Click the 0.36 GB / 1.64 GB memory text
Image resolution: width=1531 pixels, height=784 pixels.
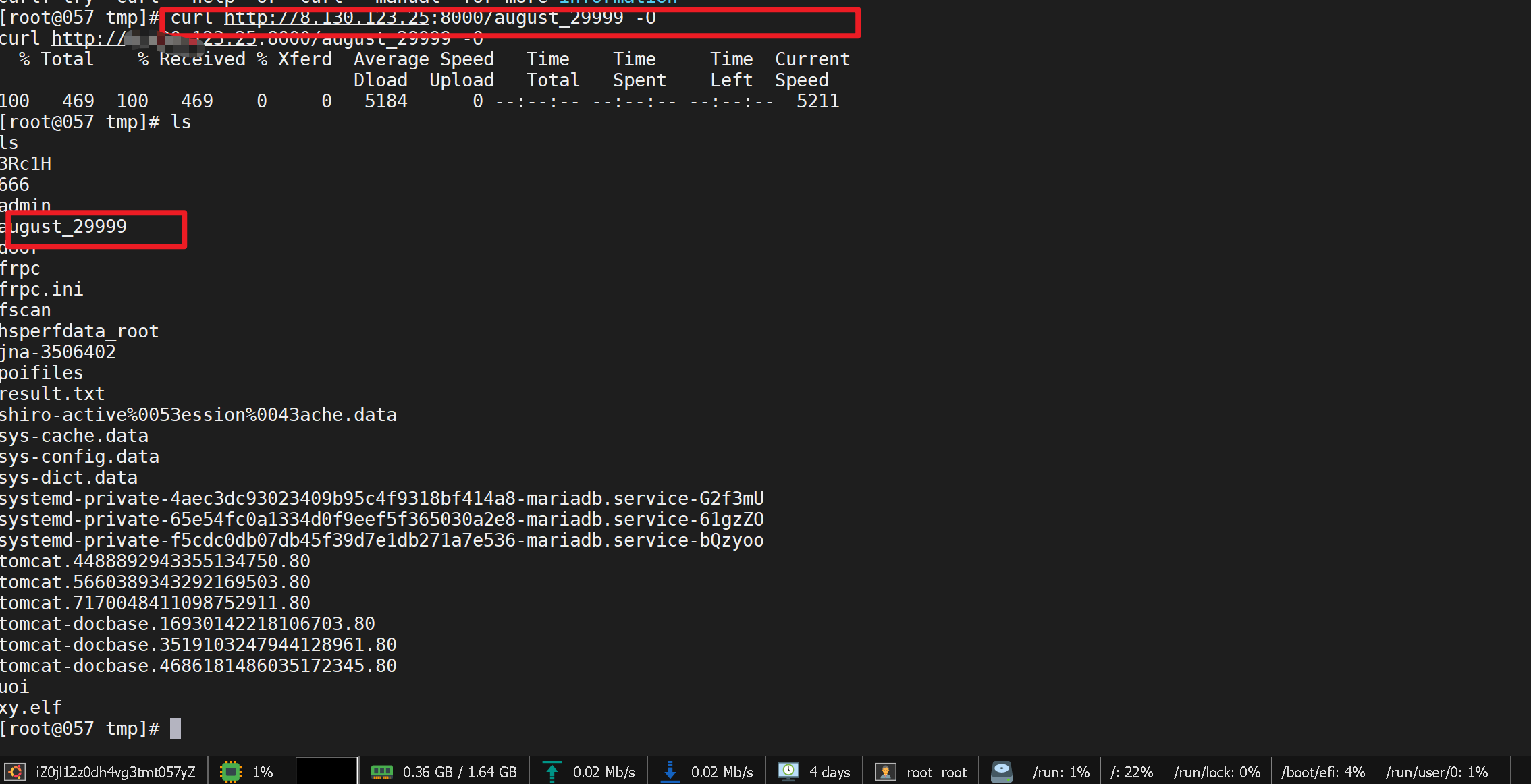pyautogui.click(x=460, y=772)
